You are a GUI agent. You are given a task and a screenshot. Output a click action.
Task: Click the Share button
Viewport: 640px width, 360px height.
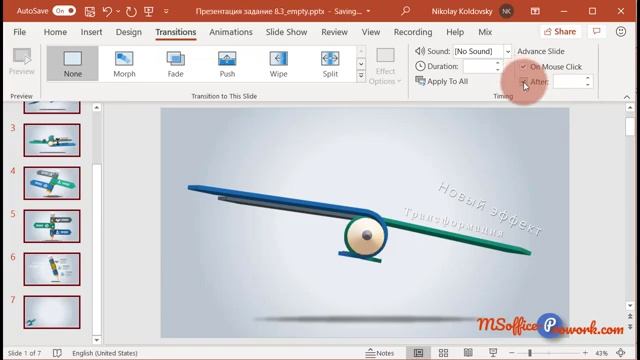(x=560, y=31)
